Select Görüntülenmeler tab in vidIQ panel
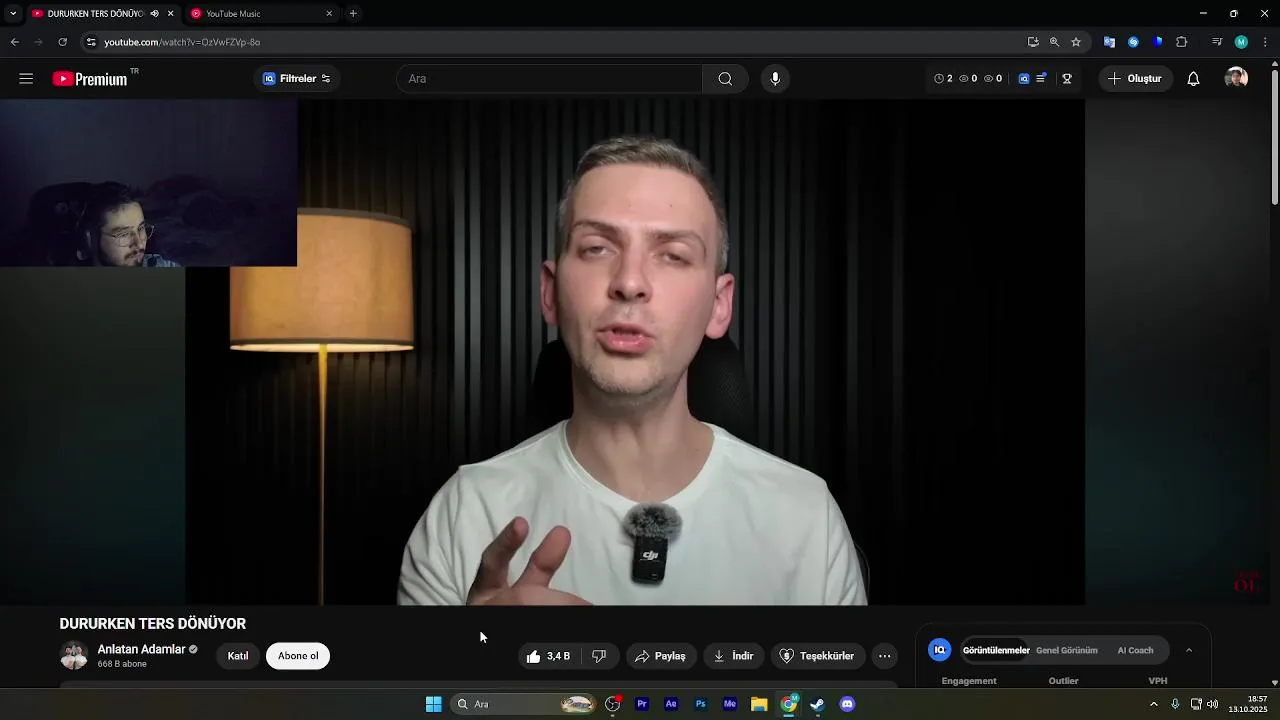1280x720 pixels. [x=996, y=650]
